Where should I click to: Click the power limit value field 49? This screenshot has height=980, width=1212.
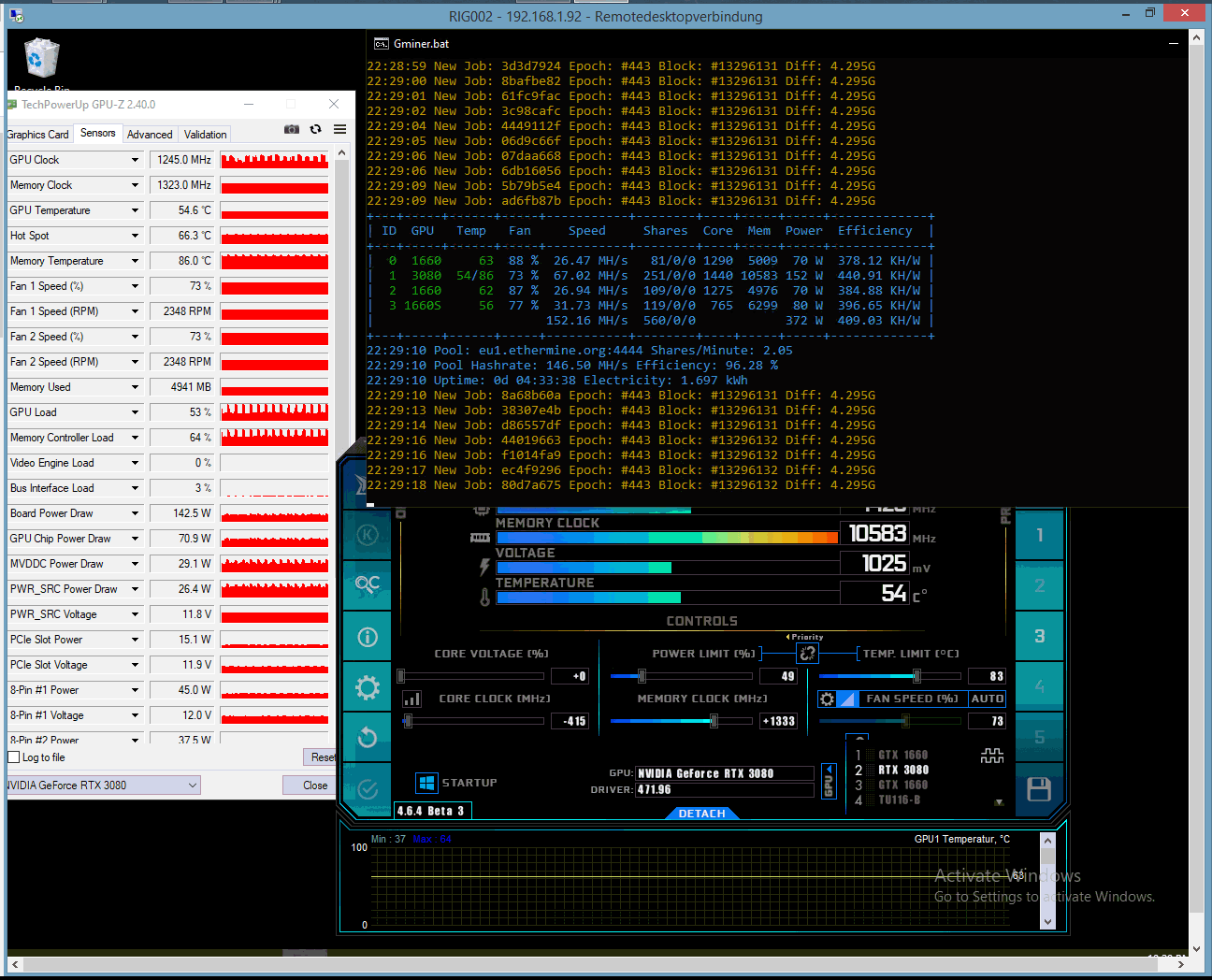pyautogui.click(x=778, y=676)
